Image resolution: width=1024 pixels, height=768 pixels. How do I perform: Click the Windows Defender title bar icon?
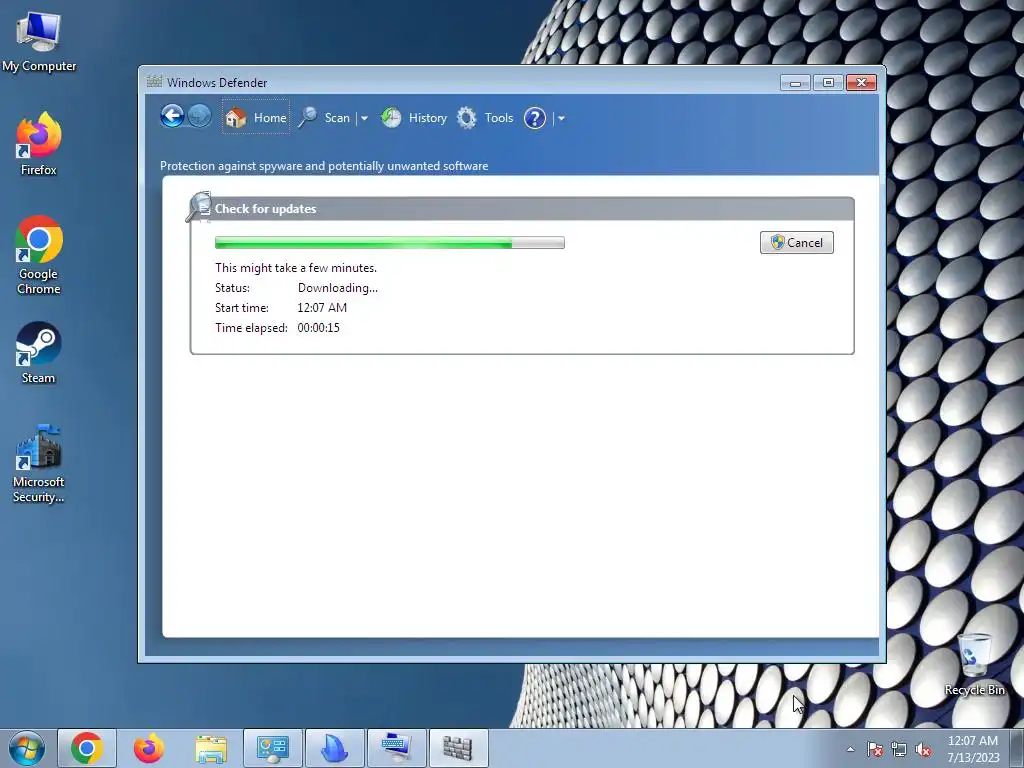[154, 82]
